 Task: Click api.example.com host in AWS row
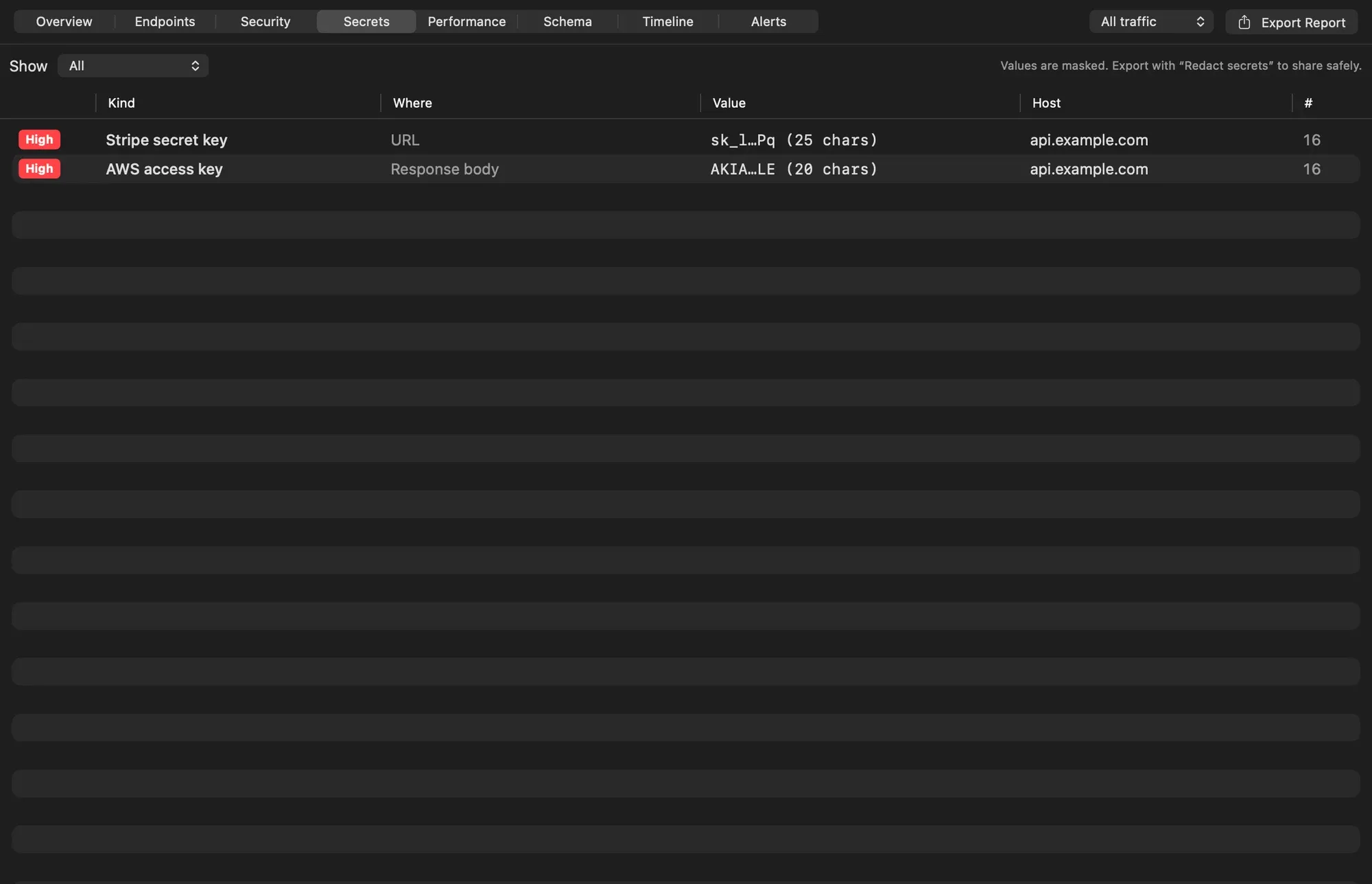pyautogui.click(x=1089, y=169)
